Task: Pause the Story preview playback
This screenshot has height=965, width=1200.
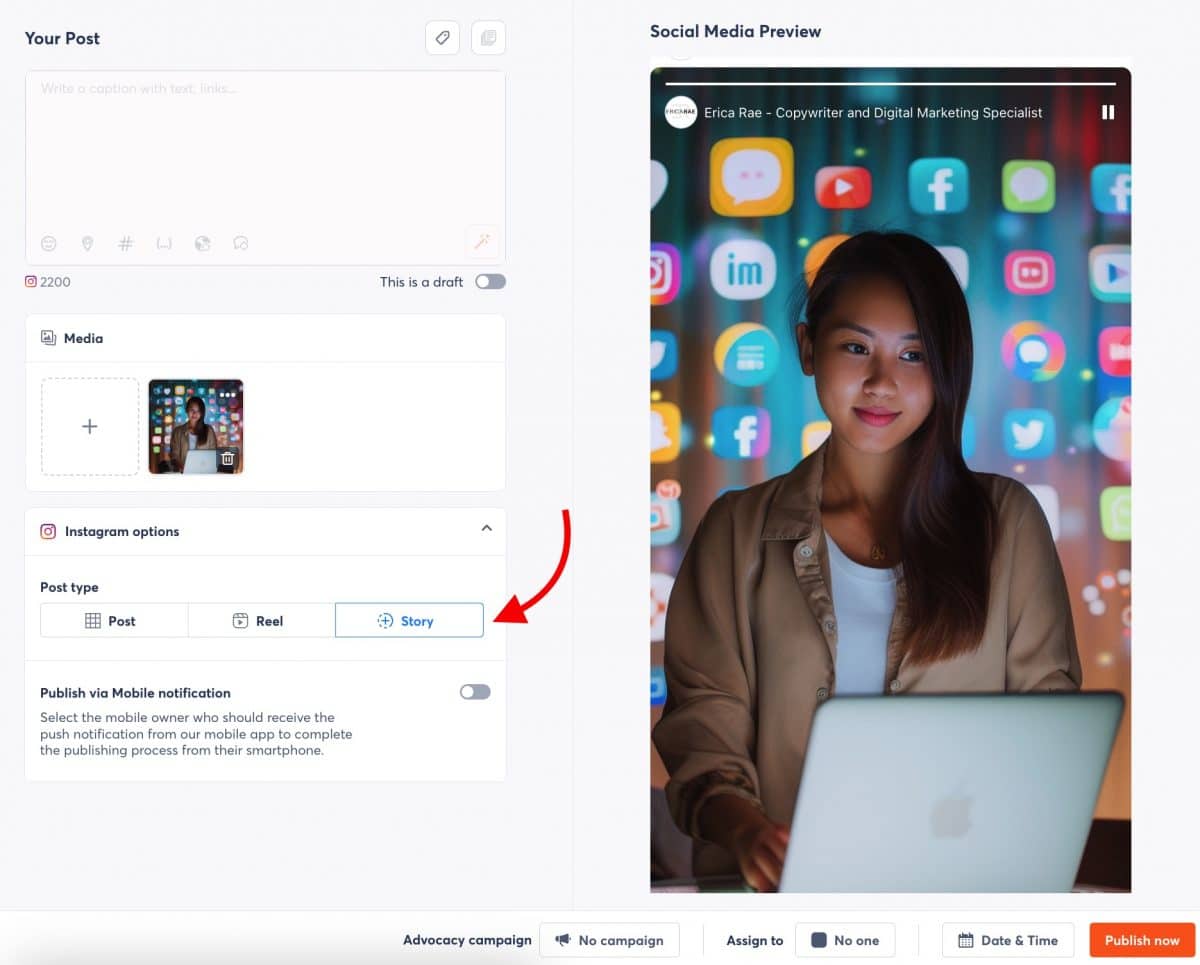Action: (1108, 112)
